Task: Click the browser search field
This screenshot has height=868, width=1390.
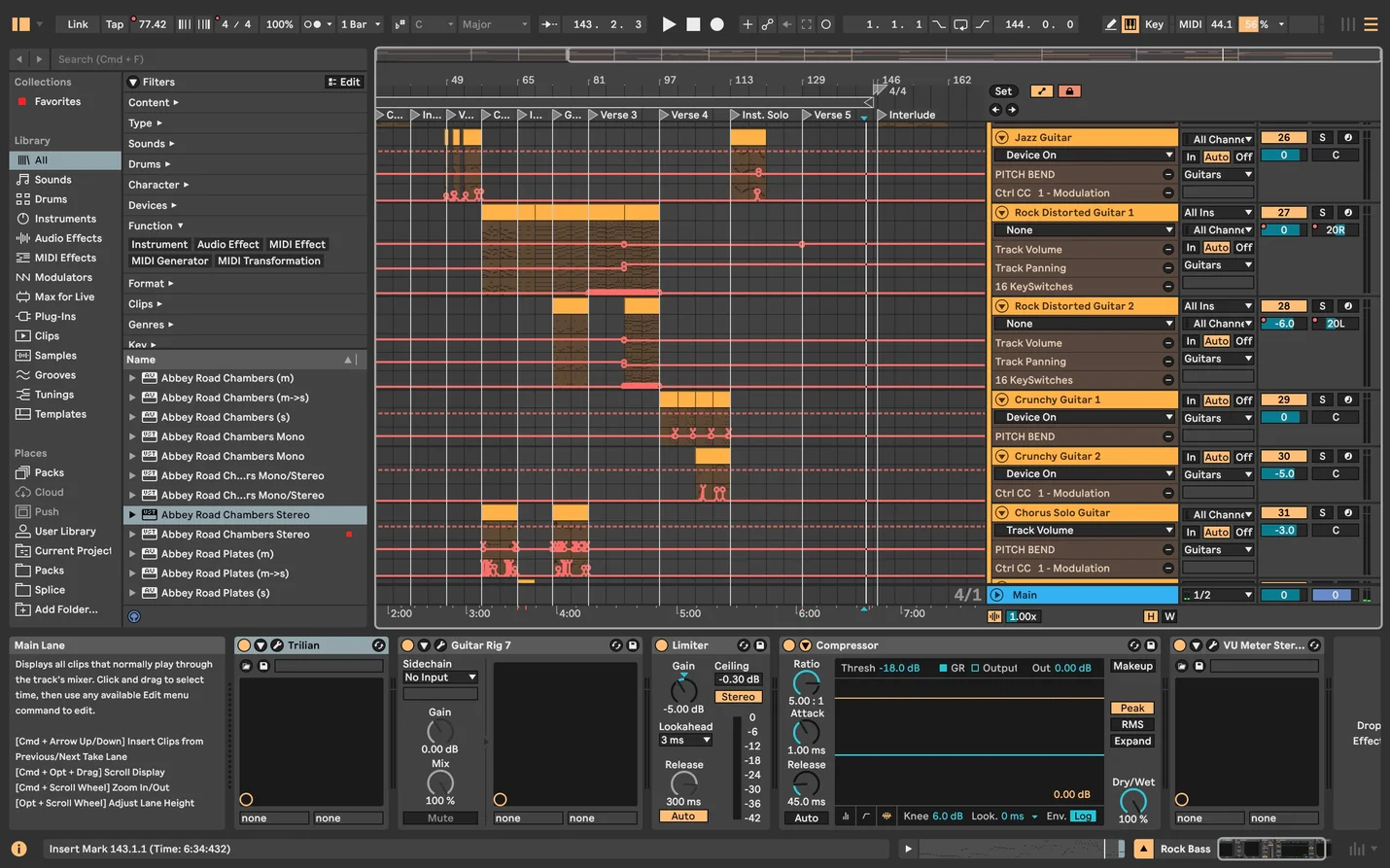Action: pyautogui.click(x=209, y=59)
